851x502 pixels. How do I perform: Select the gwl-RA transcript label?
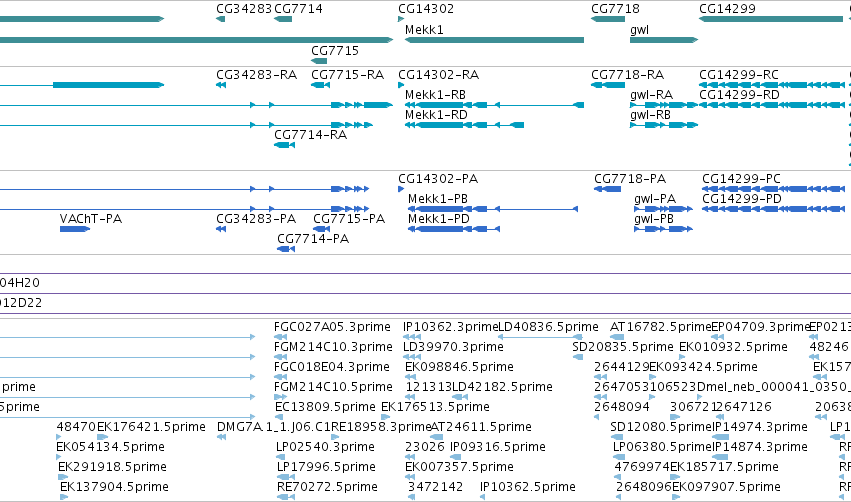coord(651,95)
